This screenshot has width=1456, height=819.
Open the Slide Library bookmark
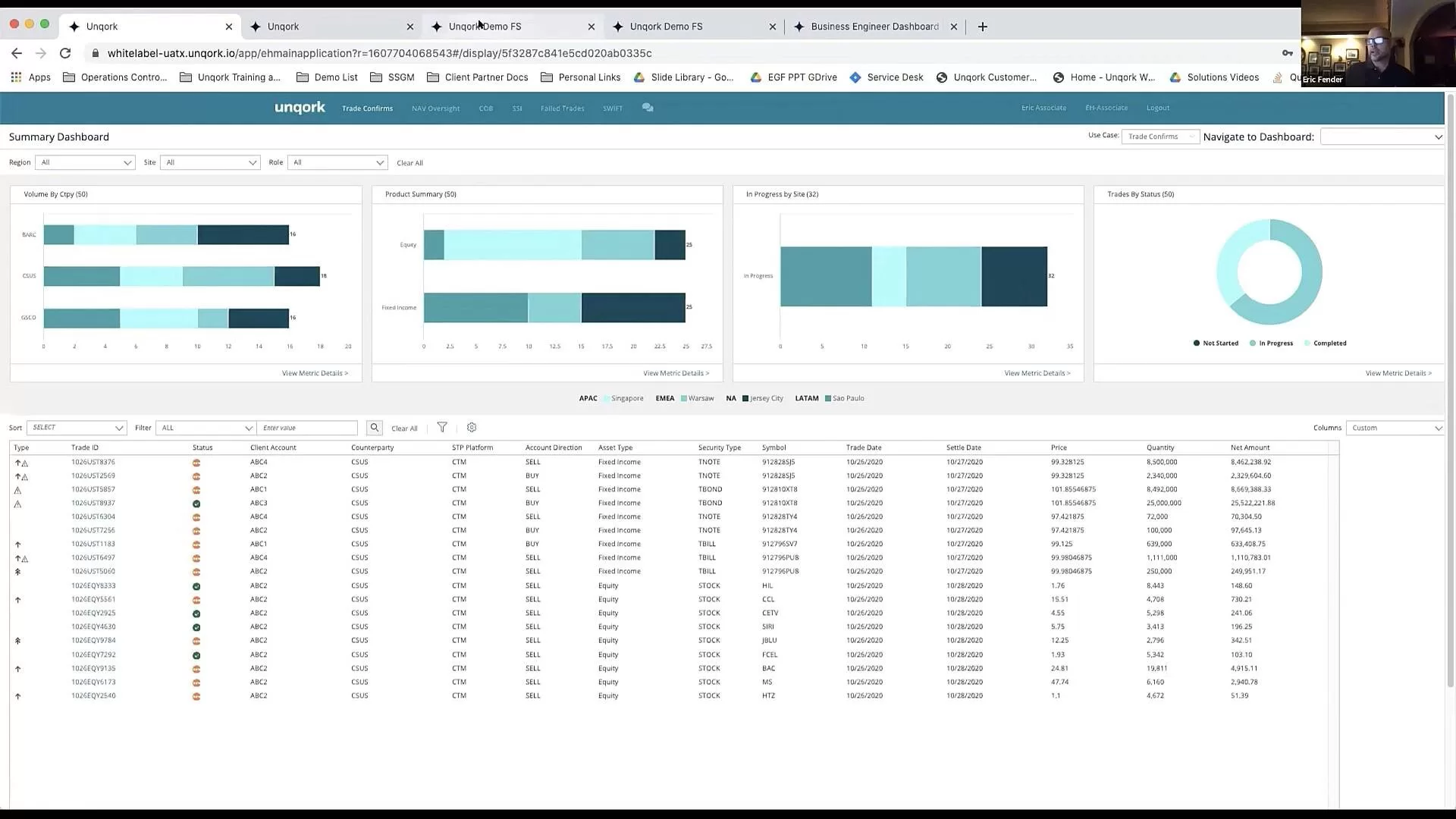pyautogui.click(x=684, y=77)
